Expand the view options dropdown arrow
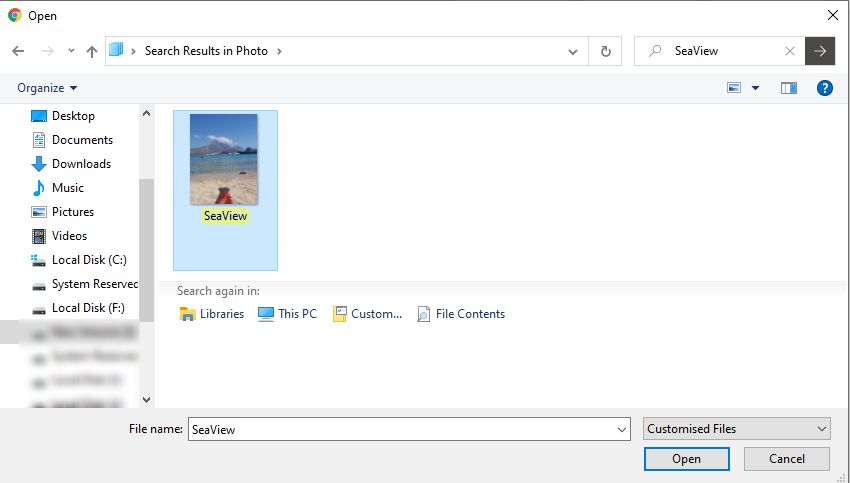 click(x=755, y=88)
